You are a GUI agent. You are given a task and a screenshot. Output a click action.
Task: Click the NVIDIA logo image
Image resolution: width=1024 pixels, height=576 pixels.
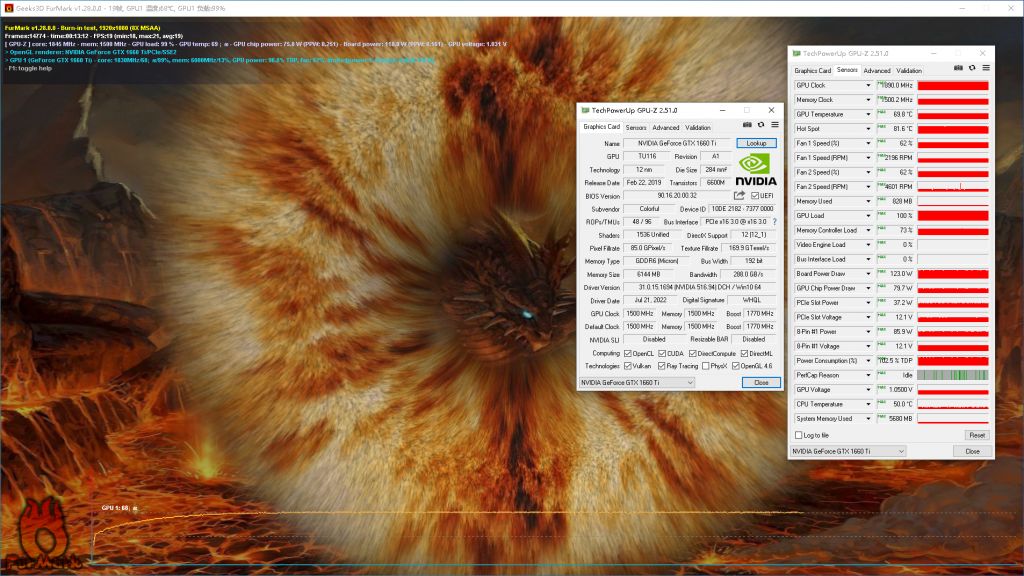click(755, 170)
